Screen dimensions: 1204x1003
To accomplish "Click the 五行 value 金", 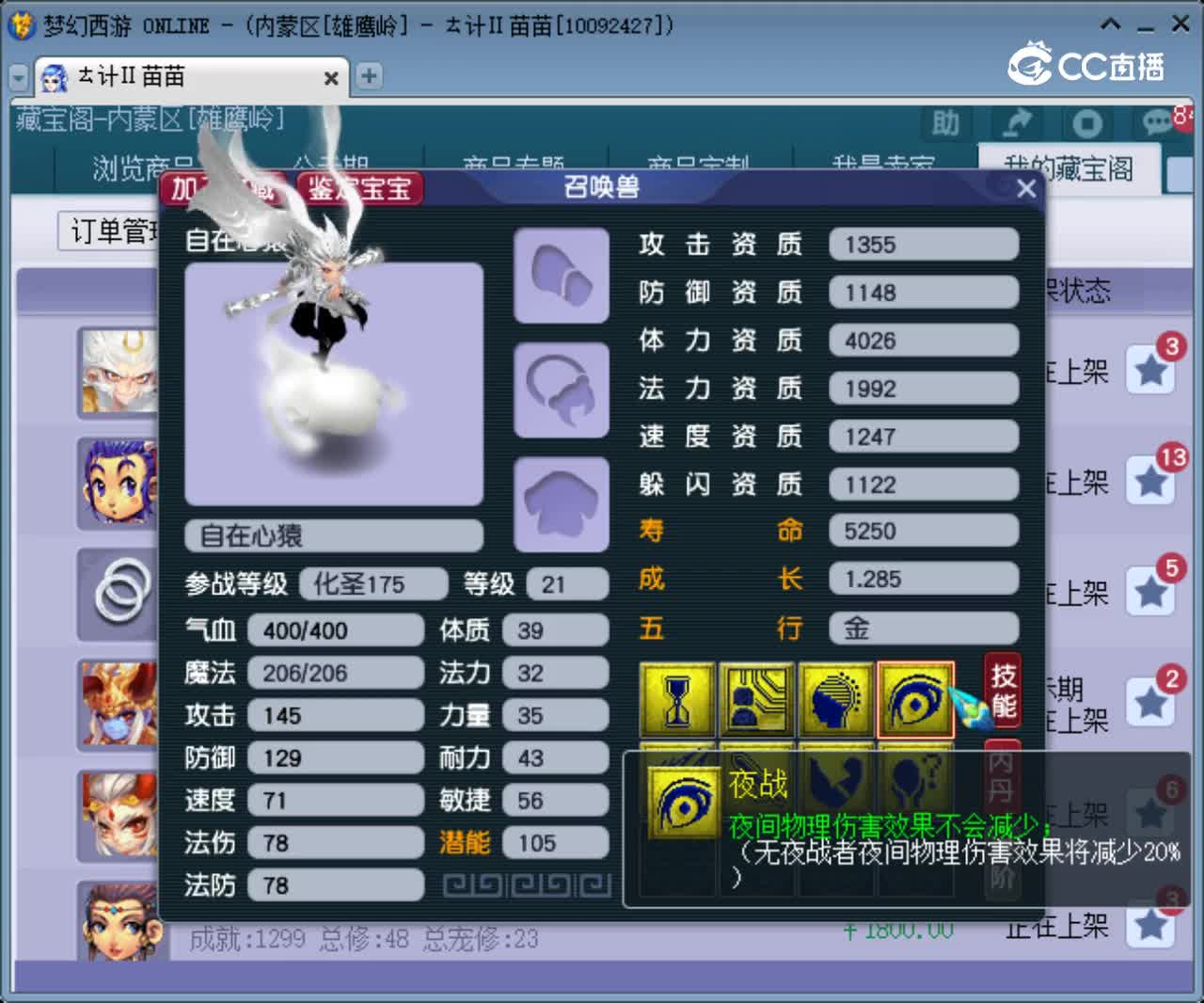I will pyautogui.click(x=924, y=628).
